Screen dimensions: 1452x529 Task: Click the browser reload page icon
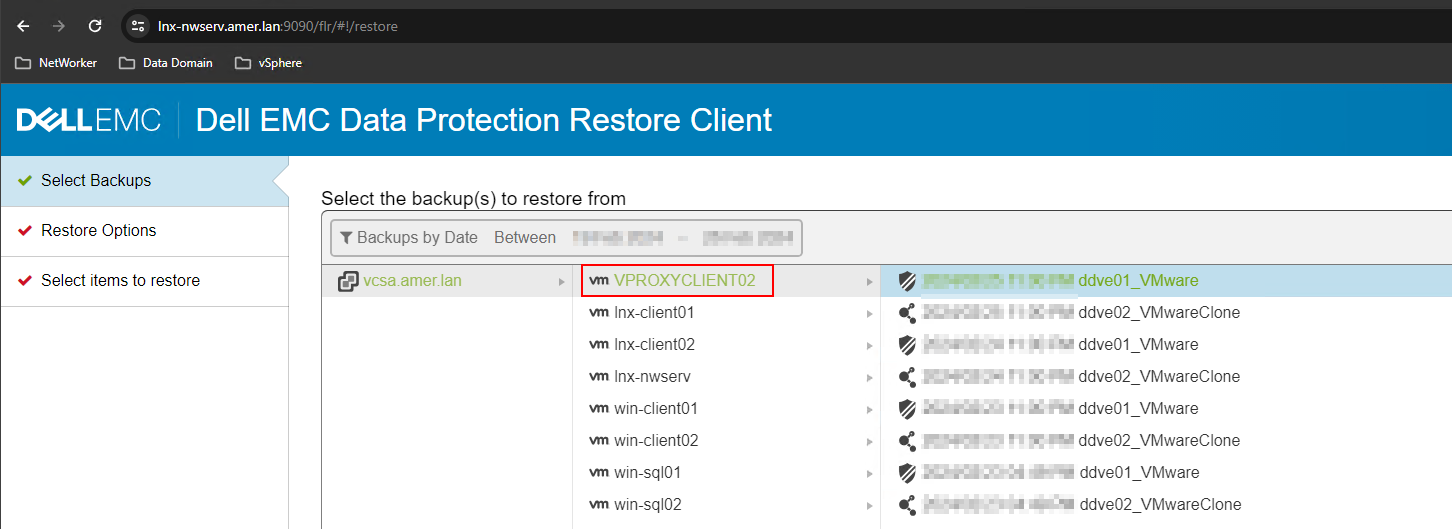(x=95, y=26)
